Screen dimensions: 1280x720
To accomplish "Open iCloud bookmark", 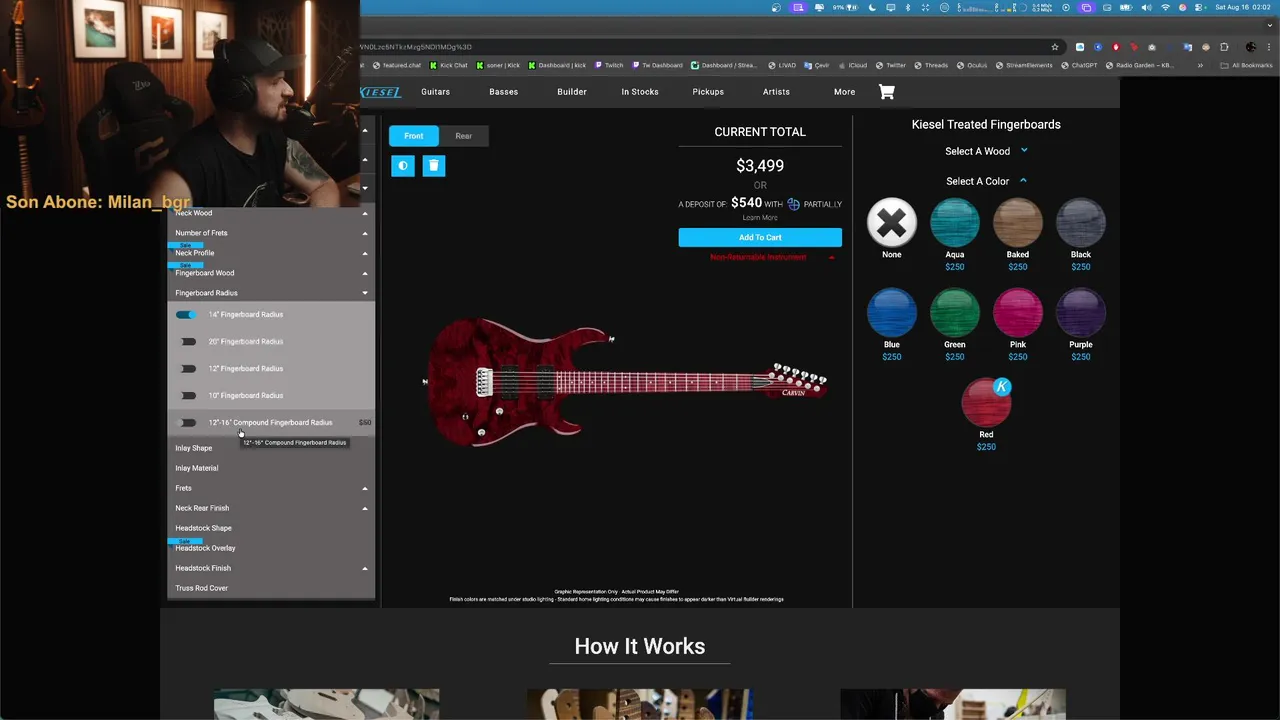I will point(852,65).
